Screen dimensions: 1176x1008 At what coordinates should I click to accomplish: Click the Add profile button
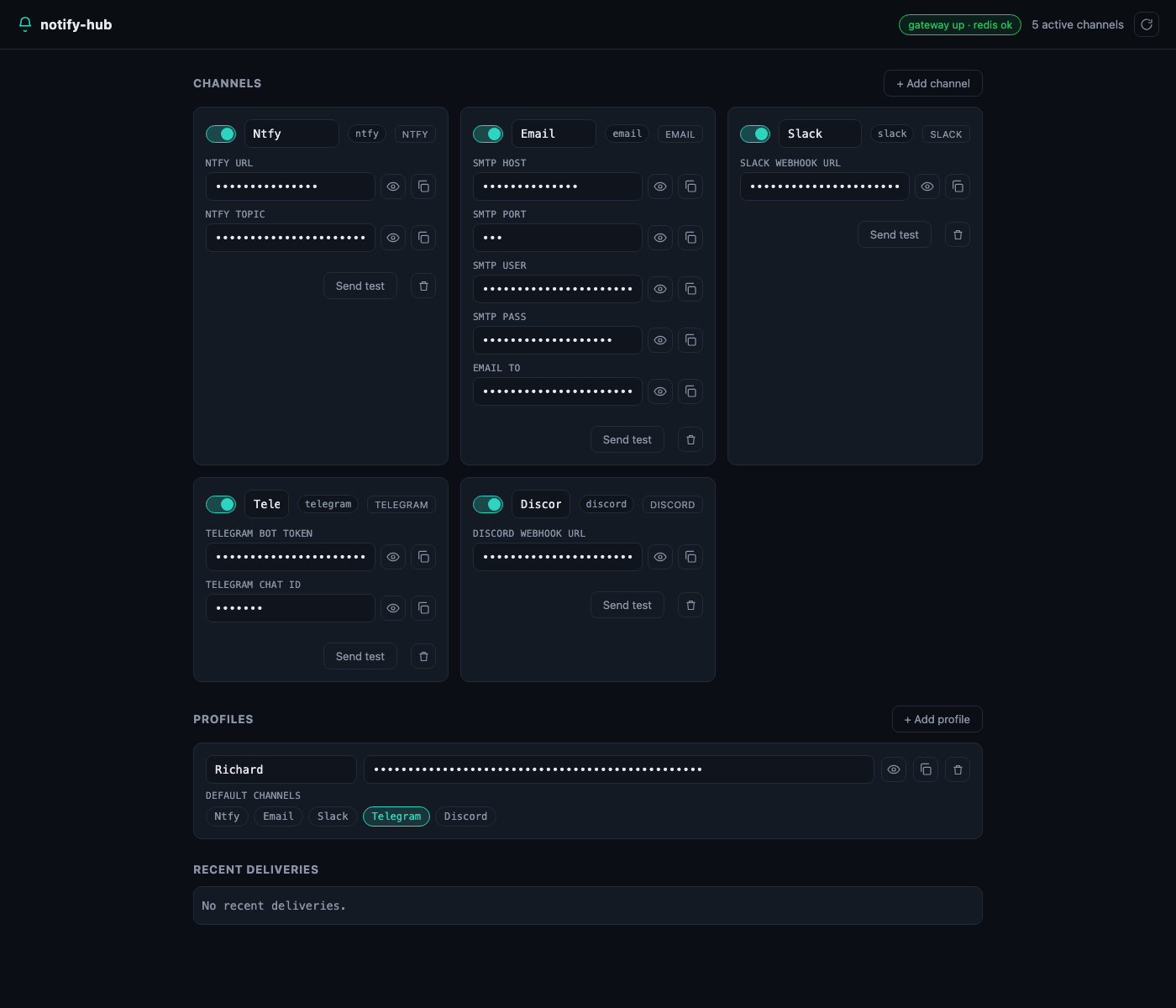click(x=937, y=719)
